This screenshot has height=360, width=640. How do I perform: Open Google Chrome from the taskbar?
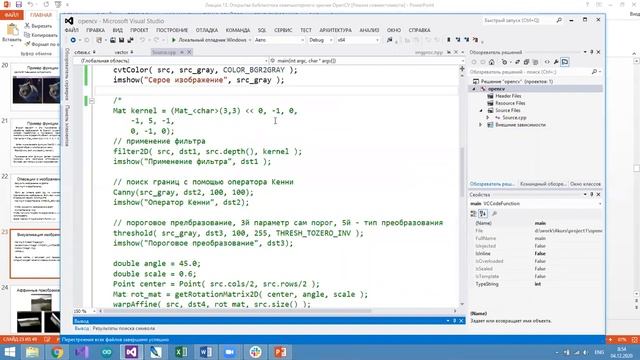[x=57, y=352]
